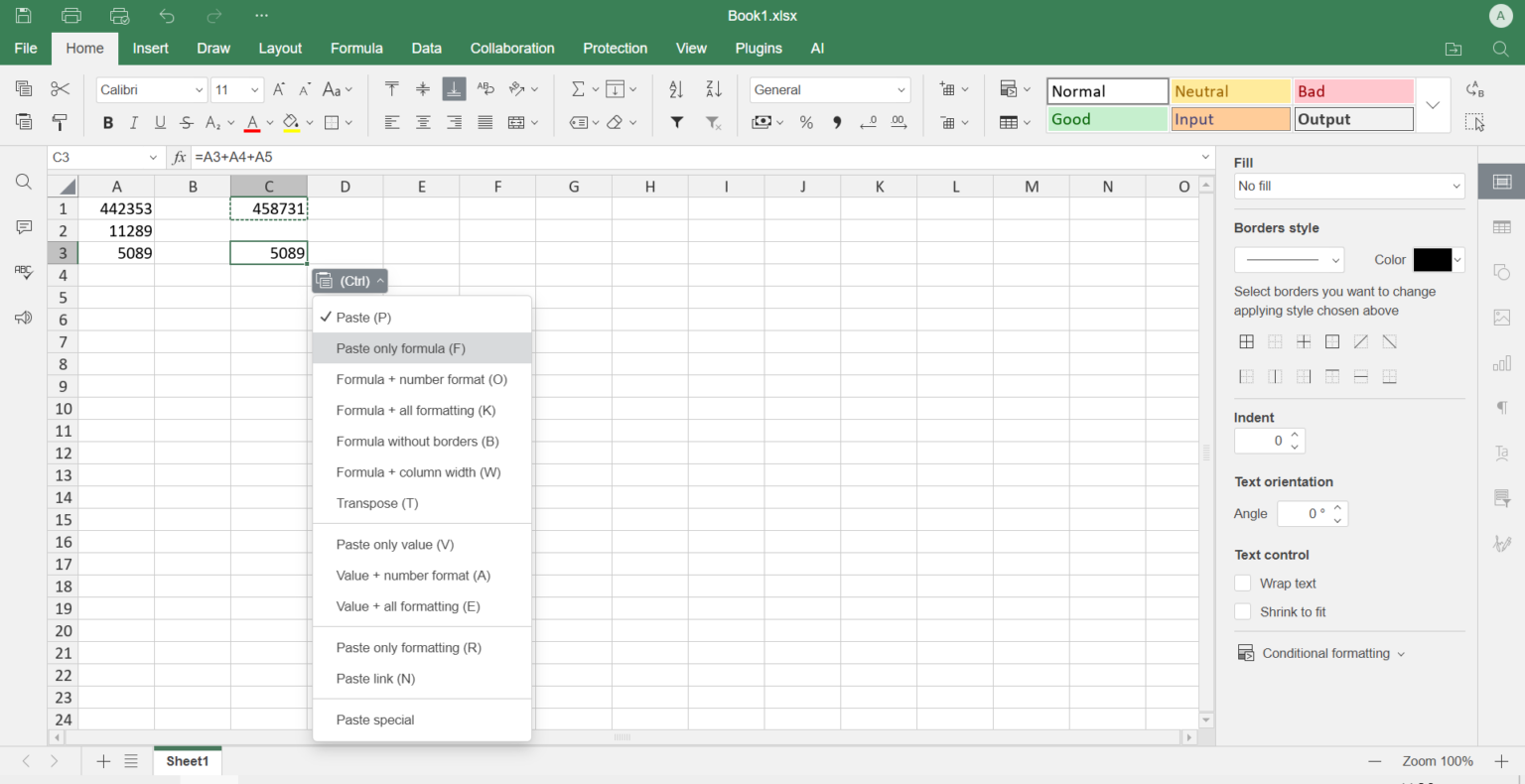Enable the Filter tool
The width and height of the screenshot is (1525, 784).
tap(676, 122)
